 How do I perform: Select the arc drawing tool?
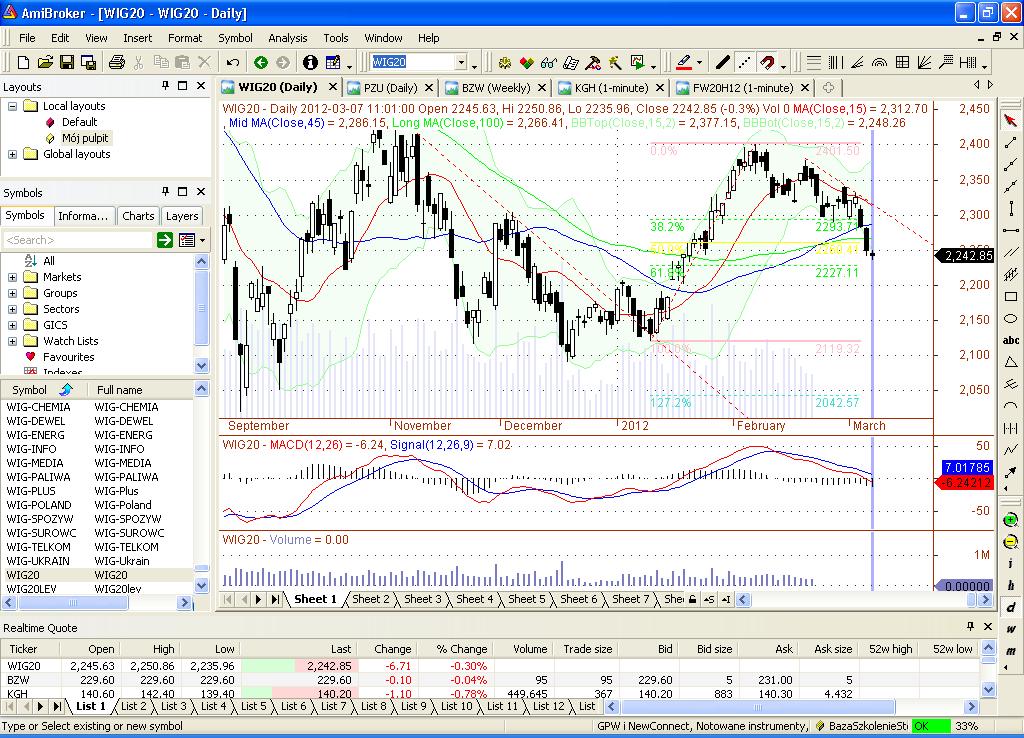(x=1010, y=406)
